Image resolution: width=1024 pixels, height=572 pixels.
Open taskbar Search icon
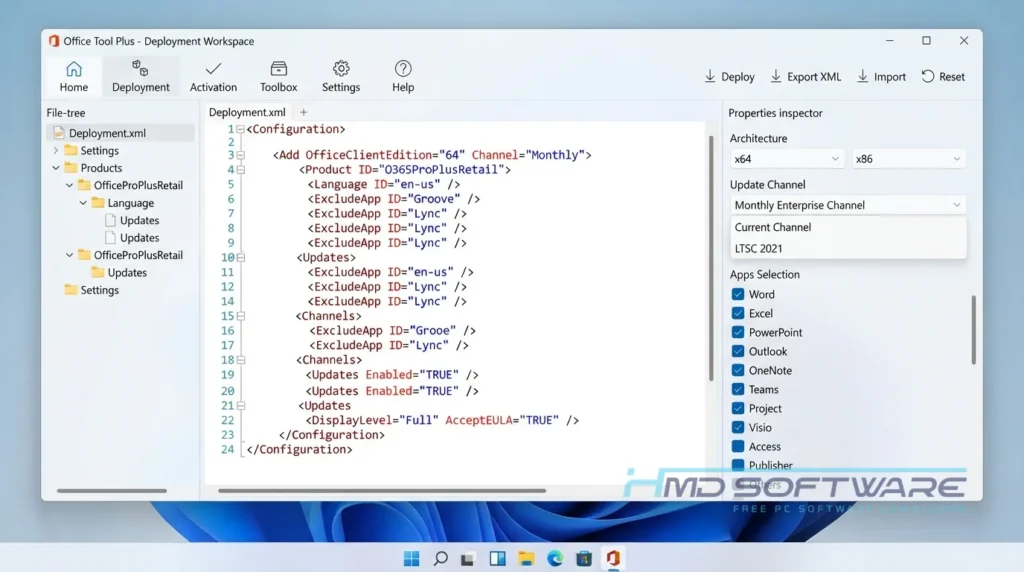441,558
